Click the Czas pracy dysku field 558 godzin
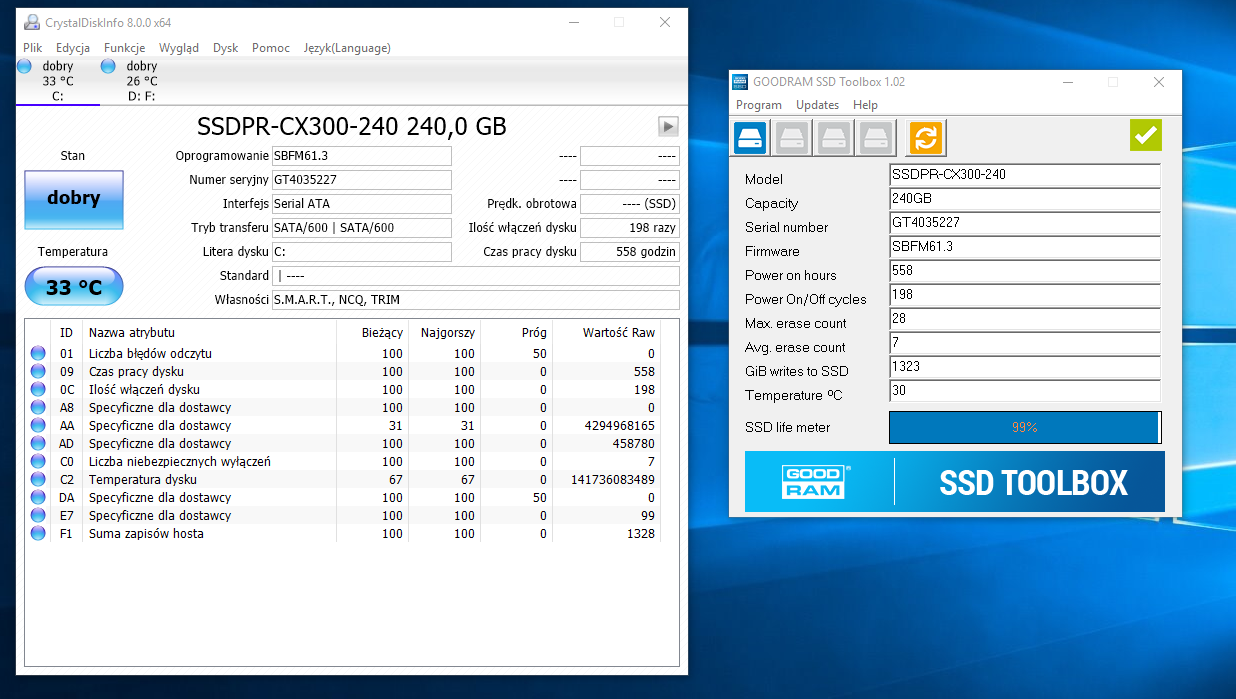 pos(630,252)
